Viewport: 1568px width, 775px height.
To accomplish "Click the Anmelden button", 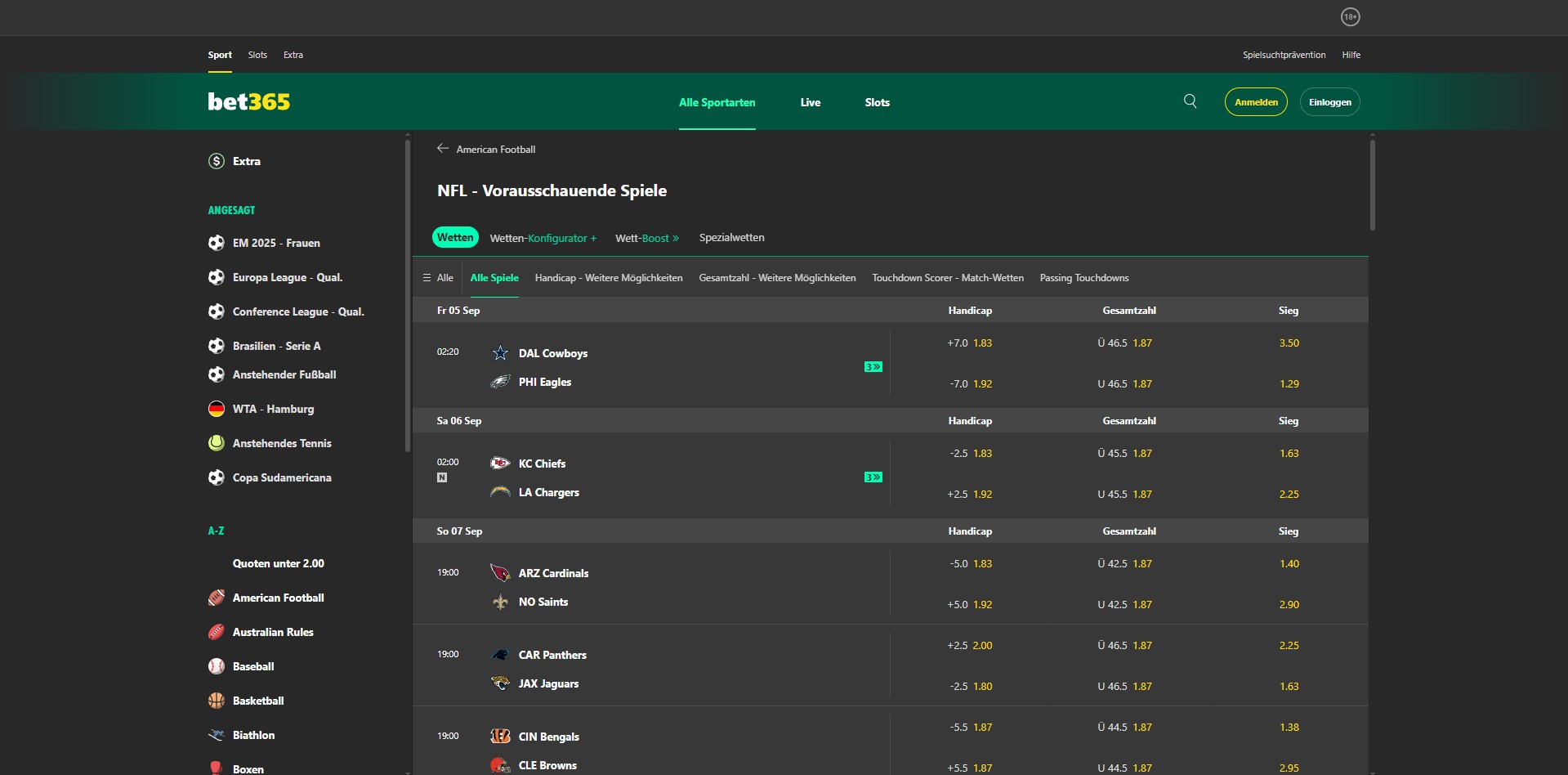I will coord(1256,102).
